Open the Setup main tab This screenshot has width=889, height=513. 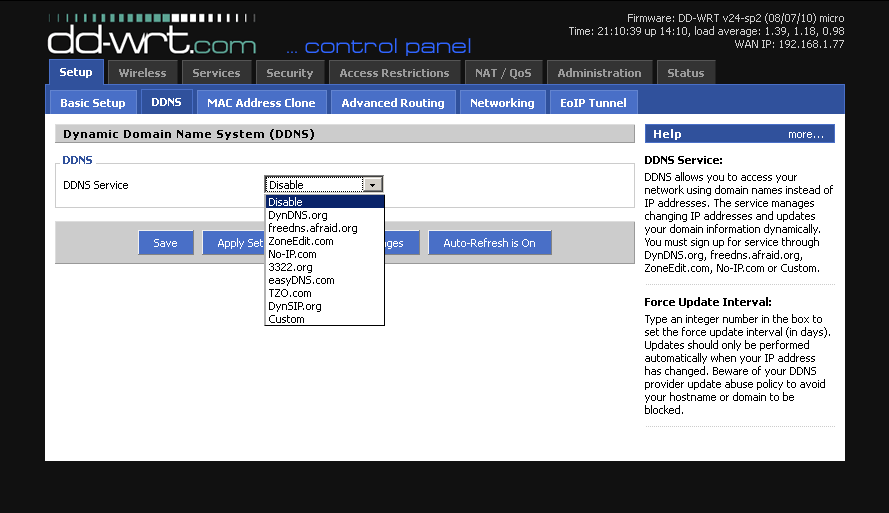[76, 72]
